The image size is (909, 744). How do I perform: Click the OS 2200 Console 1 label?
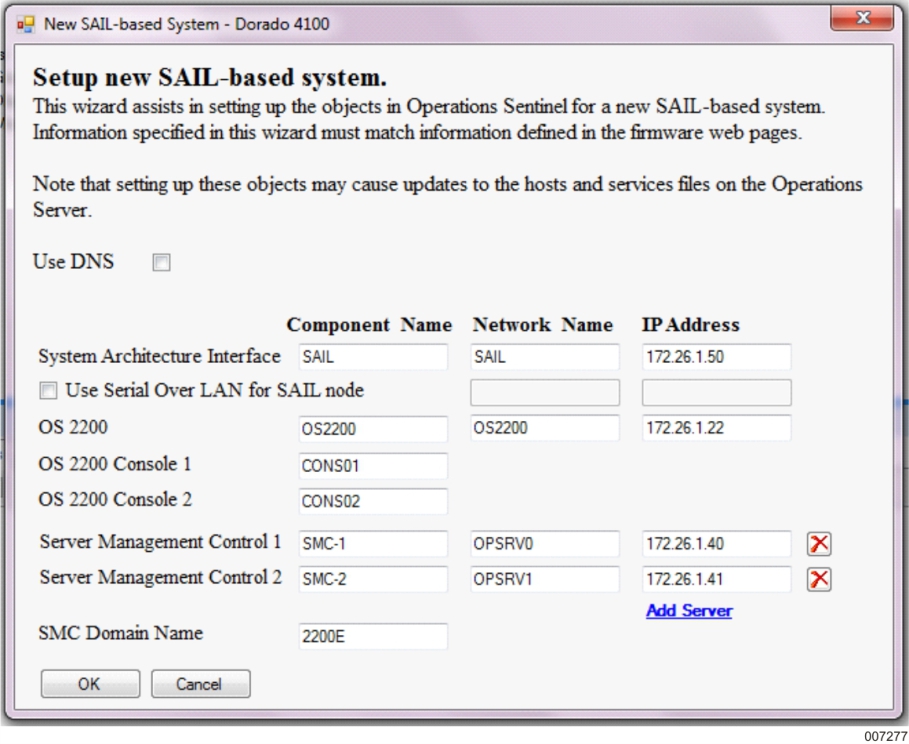click(115, 464)
